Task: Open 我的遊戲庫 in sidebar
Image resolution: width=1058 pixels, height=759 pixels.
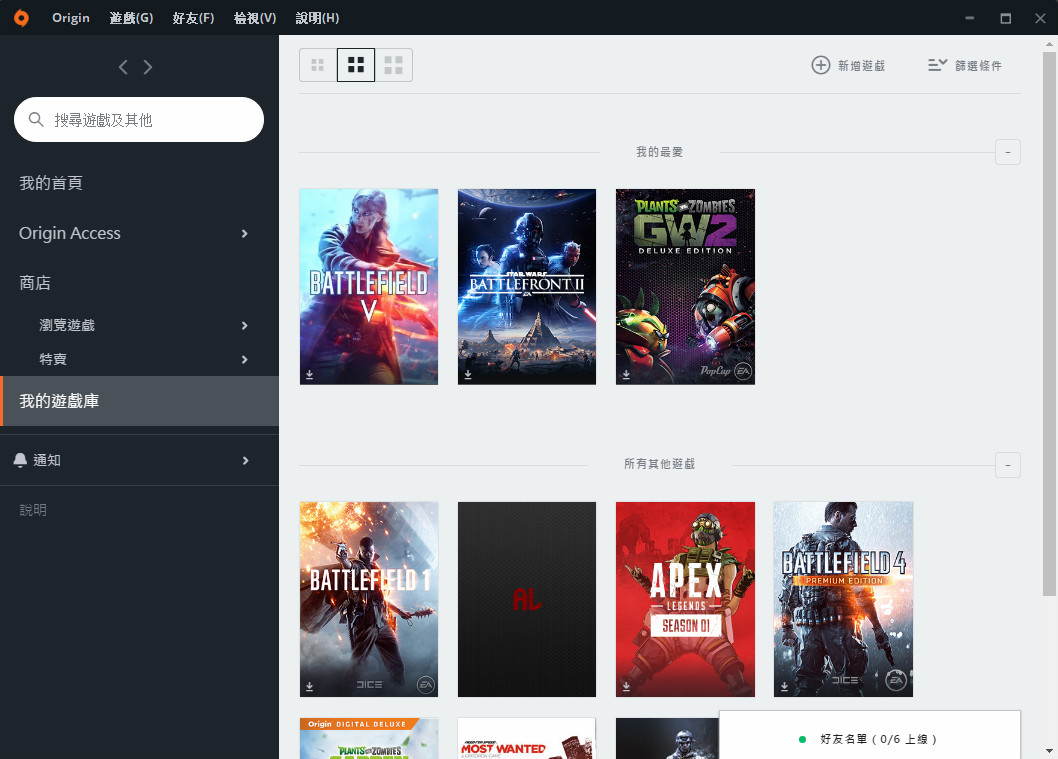Action: [x=140, y=401]
